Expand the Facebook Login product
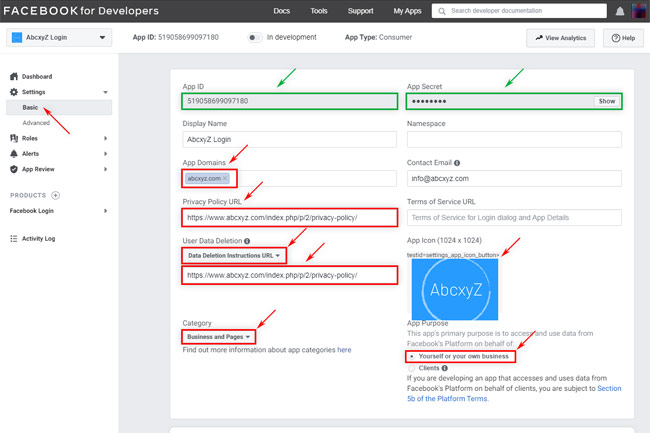The width and height of the screenshot is (650, 433). tap(105, 211)
